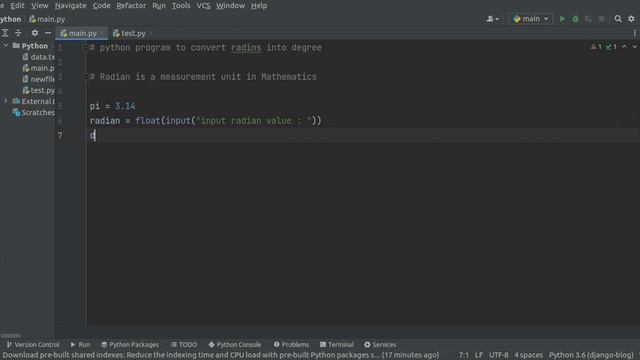Place cursor in the pi = 3.14 line
The width and height of the screenshot is (640, 360).
[112, 106]
